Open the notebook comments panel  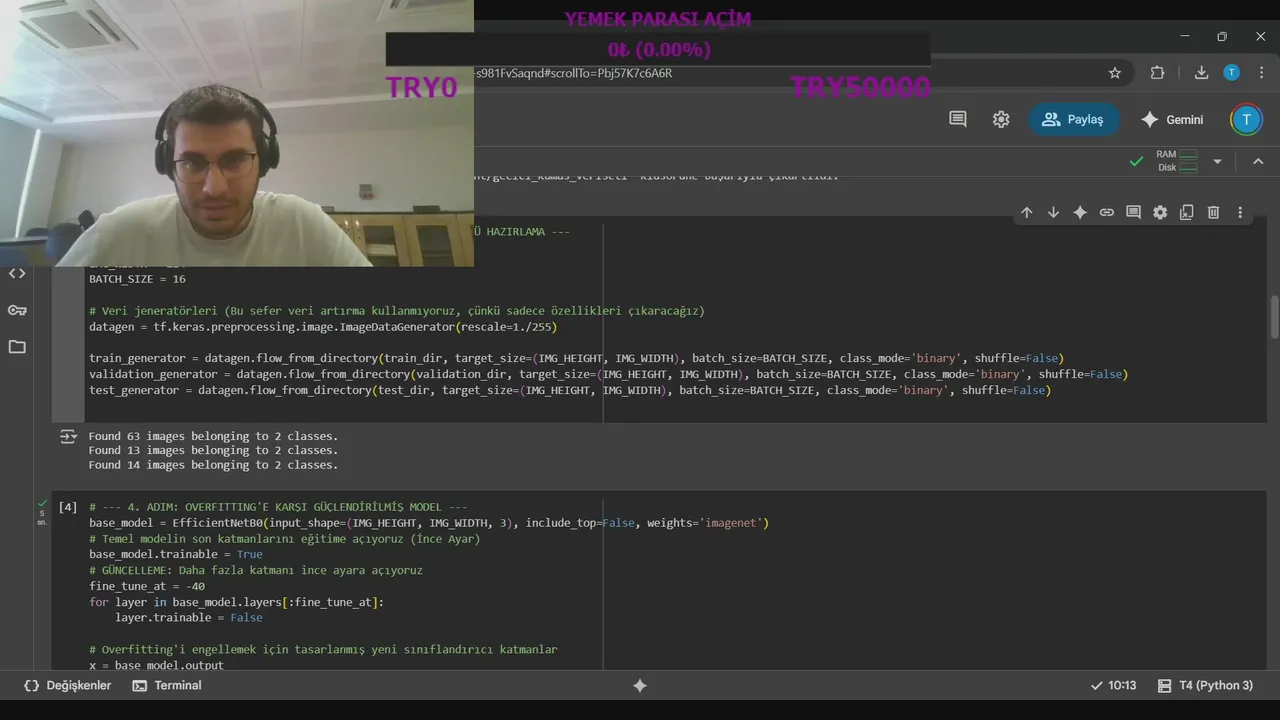(x=958, y=119)
